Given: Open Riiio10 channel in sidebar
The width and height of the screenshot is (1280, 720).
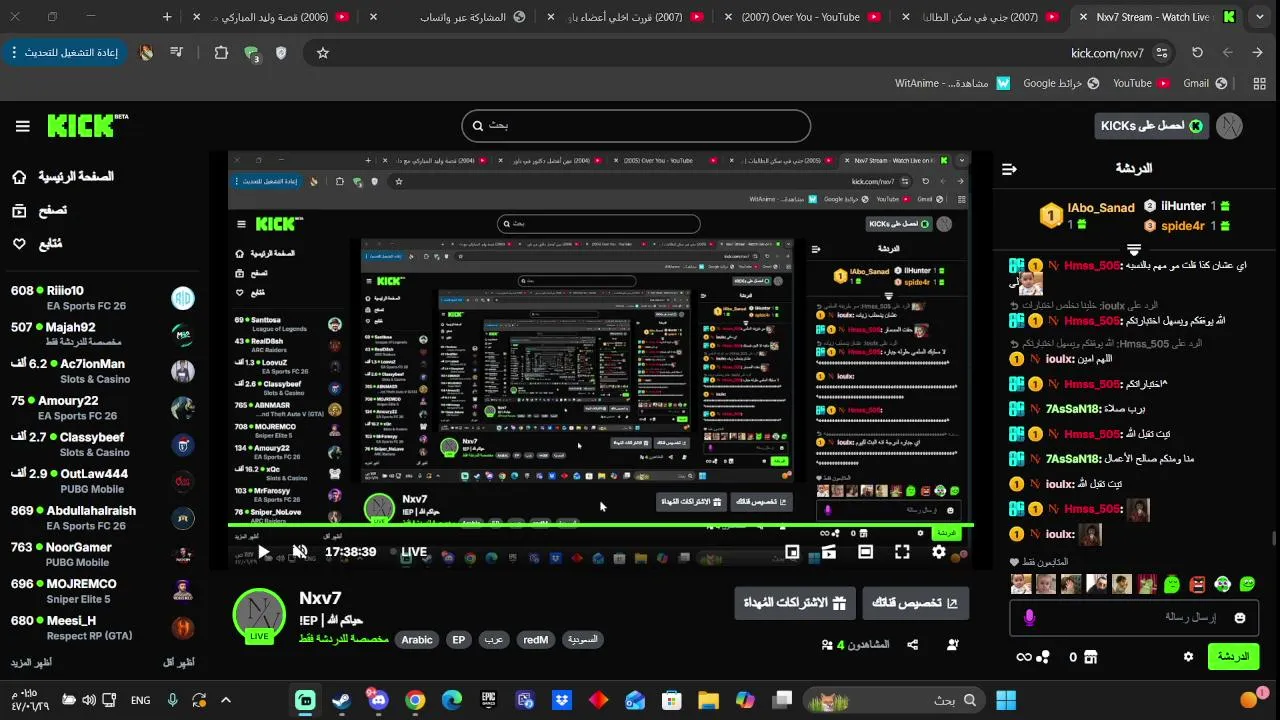Looking at the screenshot, I should tap(102, 298).
